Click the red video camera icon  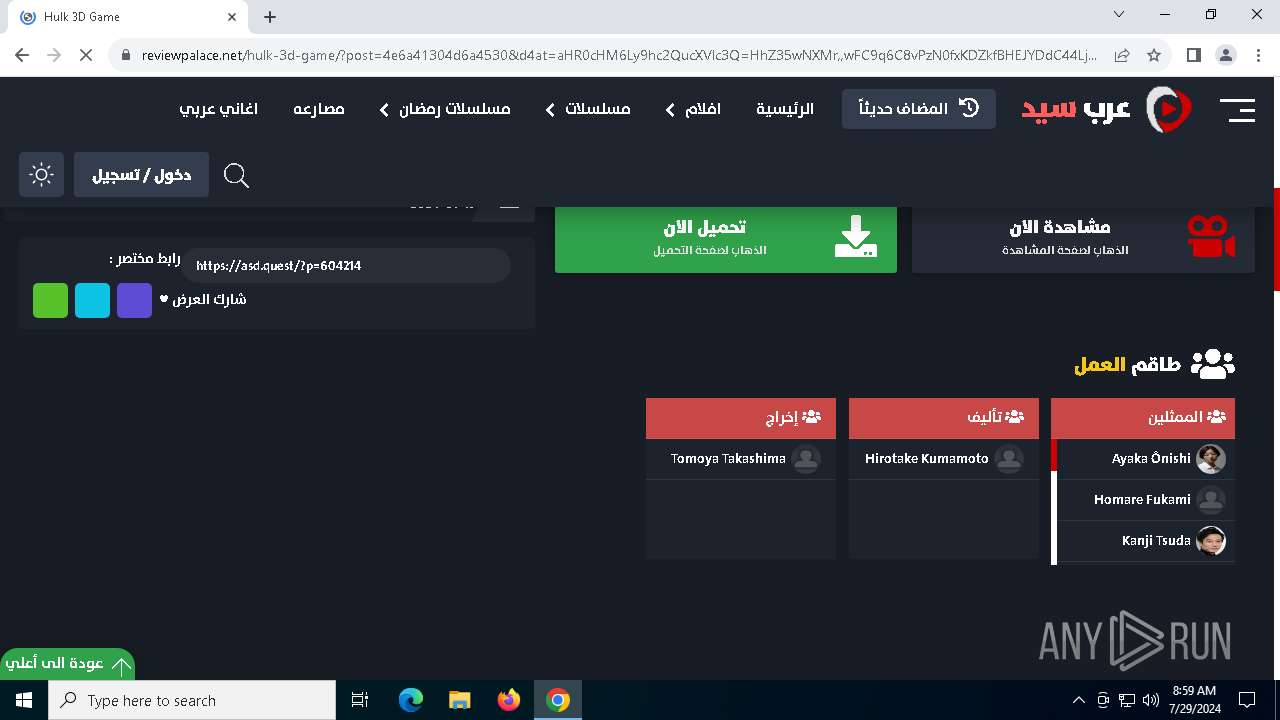[1211, 237]
